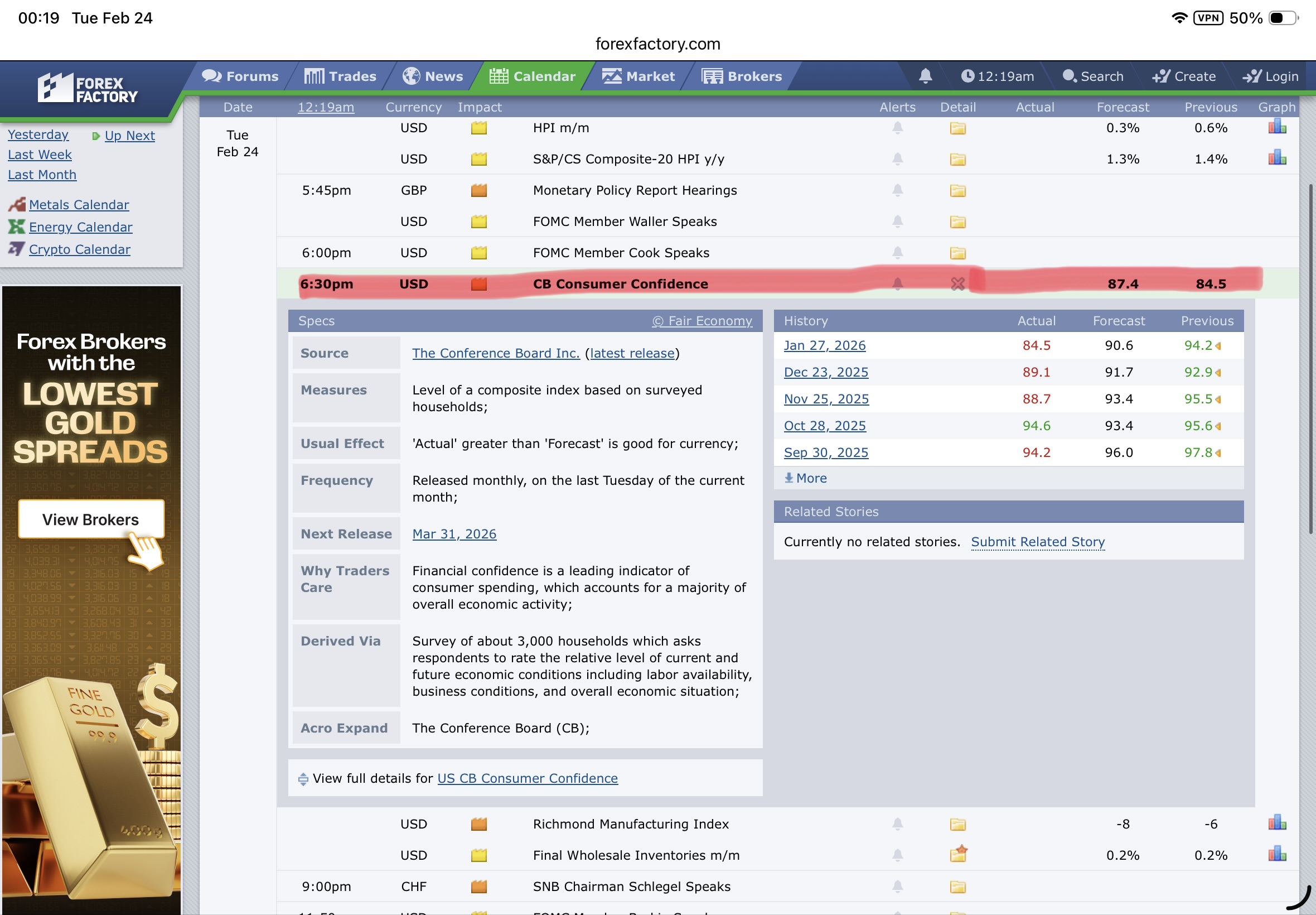Expand detail for Richmond Manufacturing Index
This screenshot has width=1316, height=915.
(957, 825)
